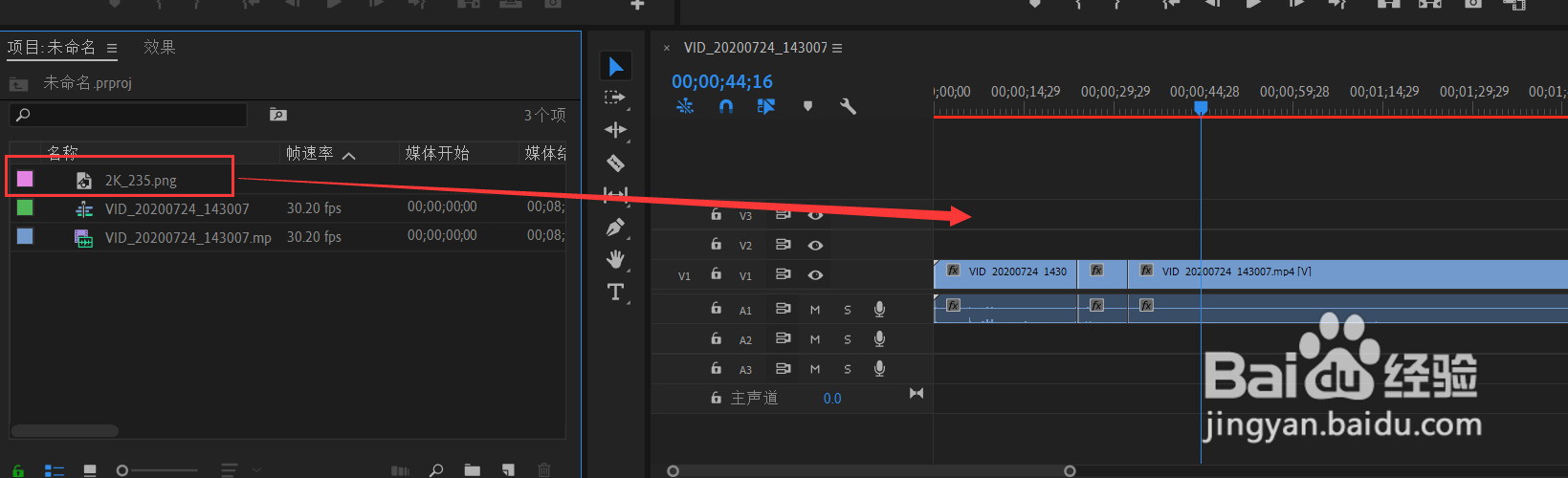Click the timeline playhead marker

tap(1201, 109)
